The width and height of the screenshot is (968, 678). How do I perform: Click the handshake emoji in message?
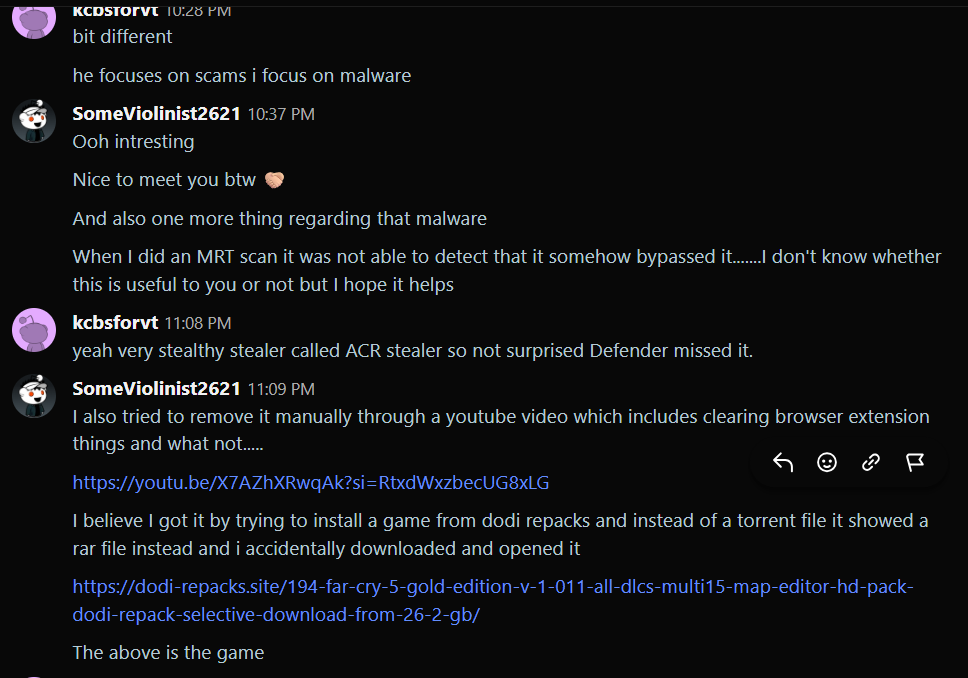(x=274, y=180)
